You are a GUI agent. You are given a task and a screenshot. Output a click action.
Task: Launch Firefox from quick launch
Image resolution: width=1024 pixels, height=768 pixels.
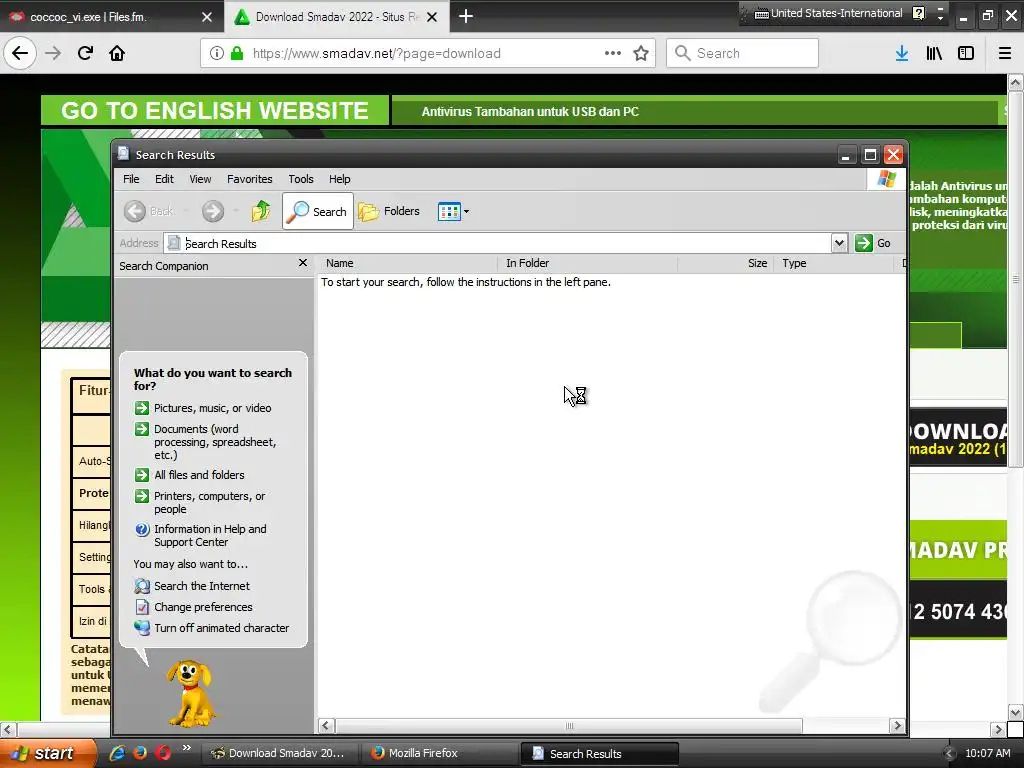[140, 753]
